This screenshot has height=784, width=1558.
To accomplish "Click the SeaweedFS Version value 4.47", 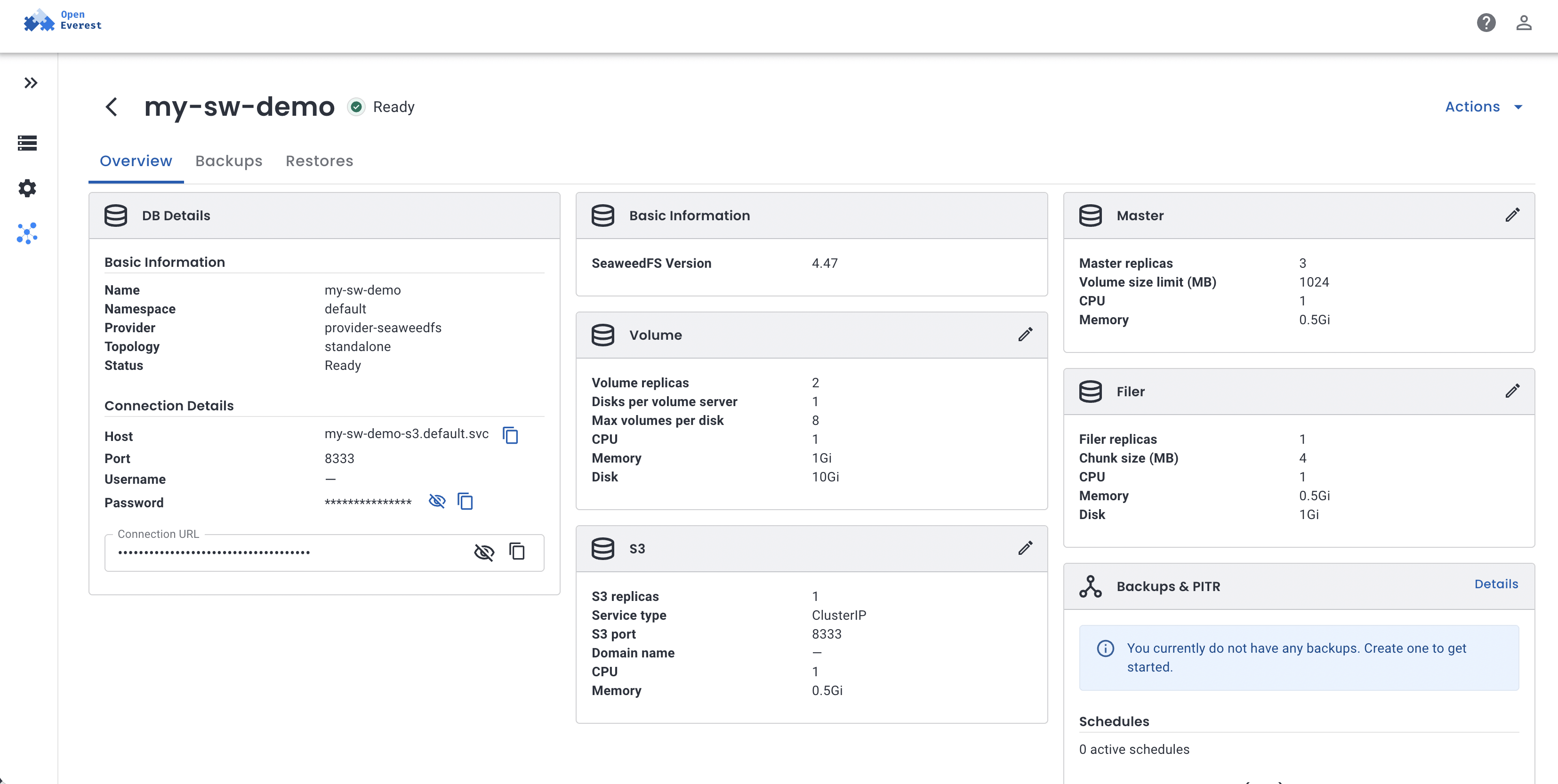I will (x=825, y=263).
